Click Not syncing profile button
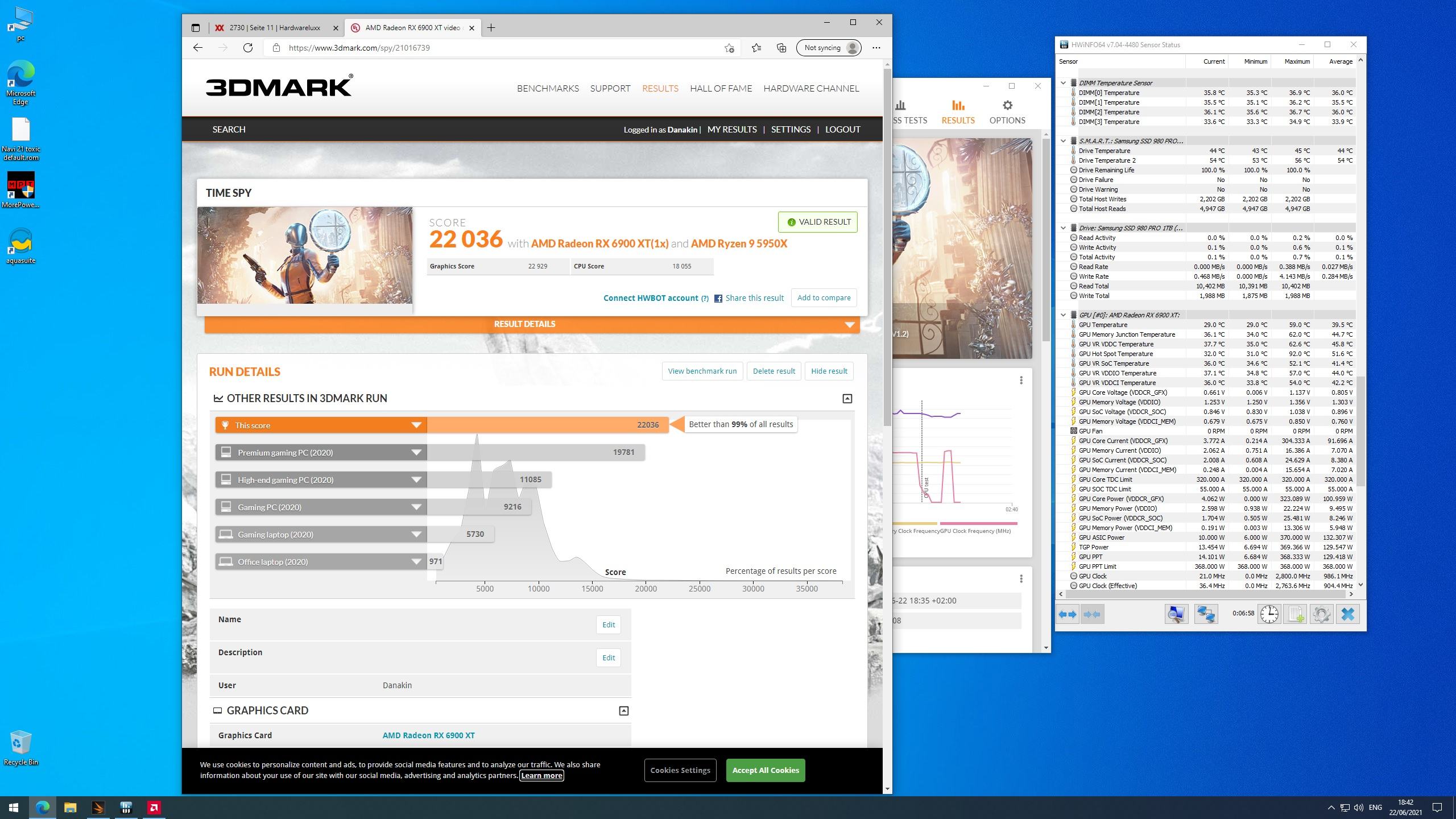The height and width of the screenshot is (819, 1456). [829, 48]
